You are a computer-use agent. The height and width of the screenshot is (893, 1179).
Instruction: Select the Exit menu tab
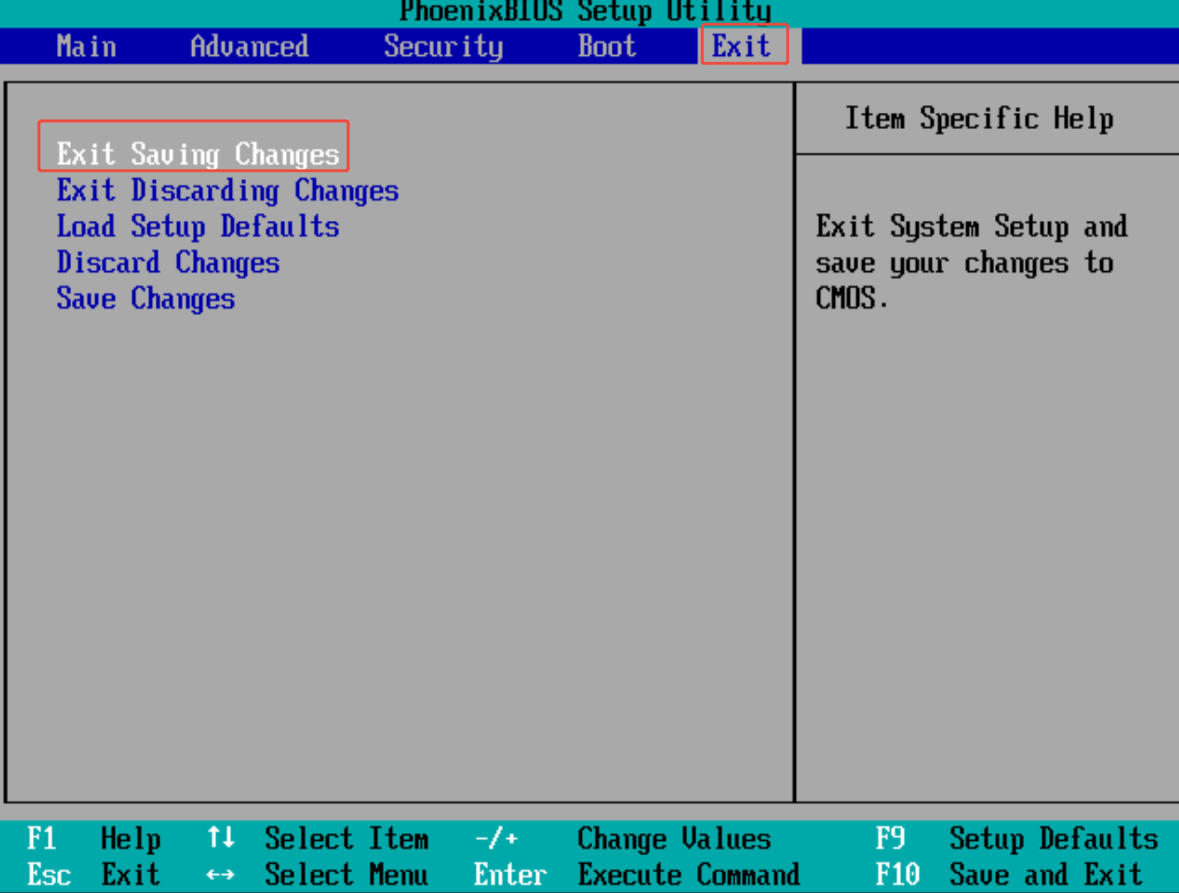pos(741,47)
